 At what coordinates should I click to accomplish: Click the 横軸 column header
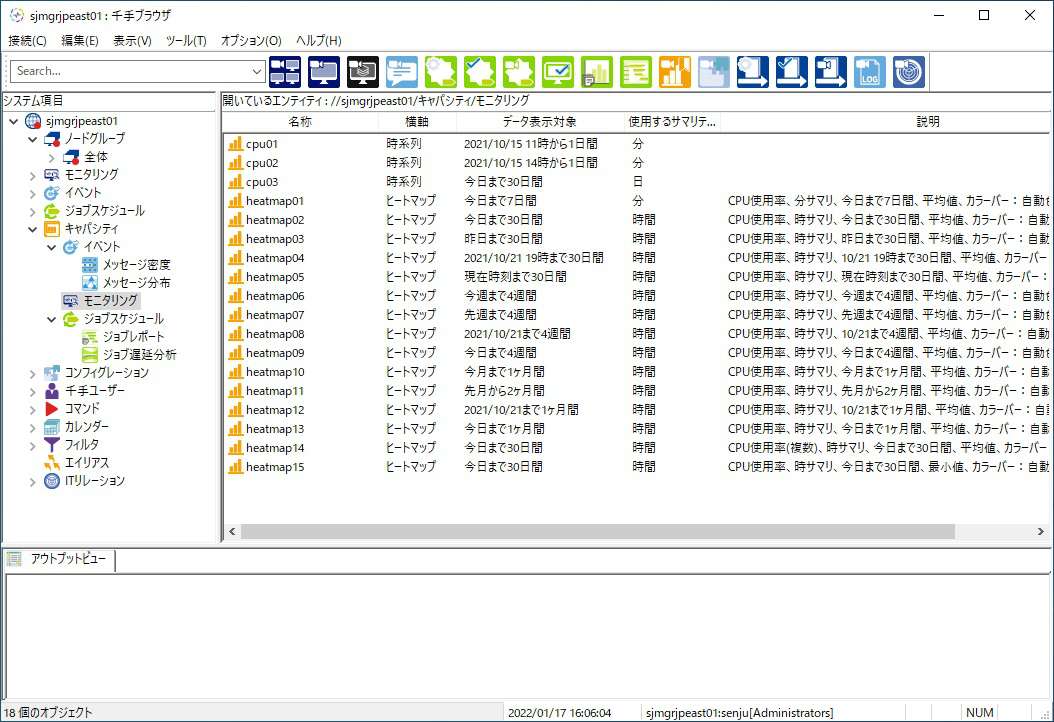point(417,122)
